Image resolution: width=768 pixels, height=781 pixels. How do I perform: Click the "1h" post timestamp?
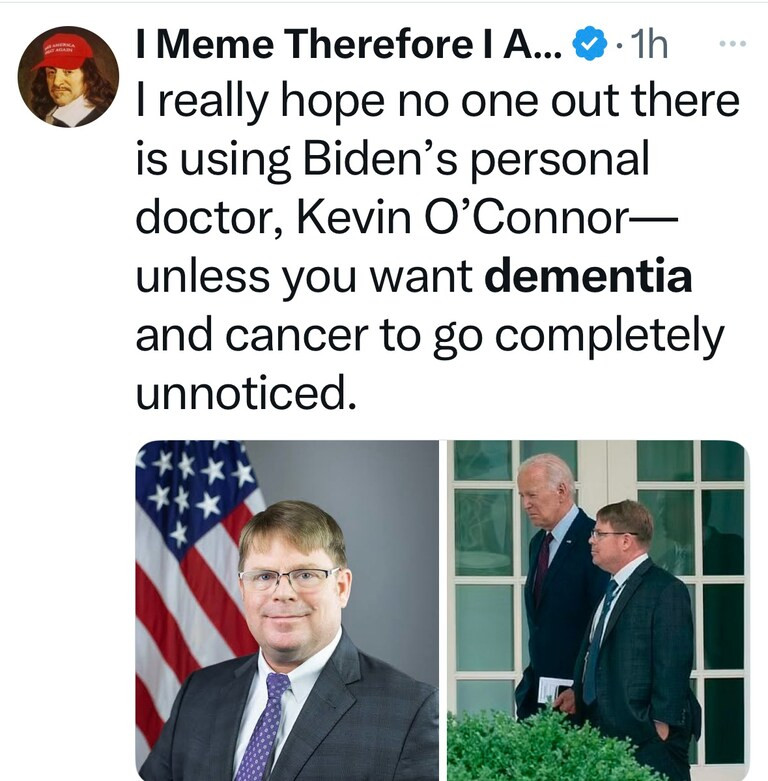click(x=648, y=44)
